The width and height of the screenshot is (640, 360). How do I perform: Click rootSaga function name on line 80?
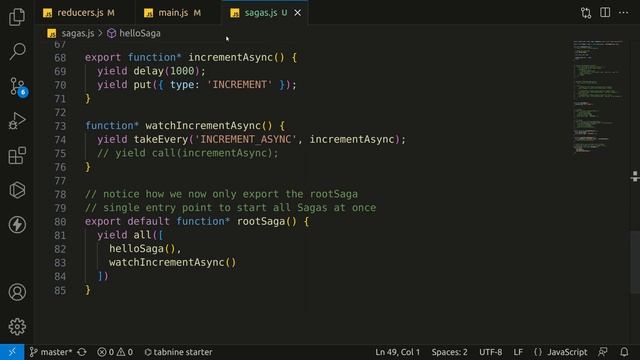pos(261,221)
